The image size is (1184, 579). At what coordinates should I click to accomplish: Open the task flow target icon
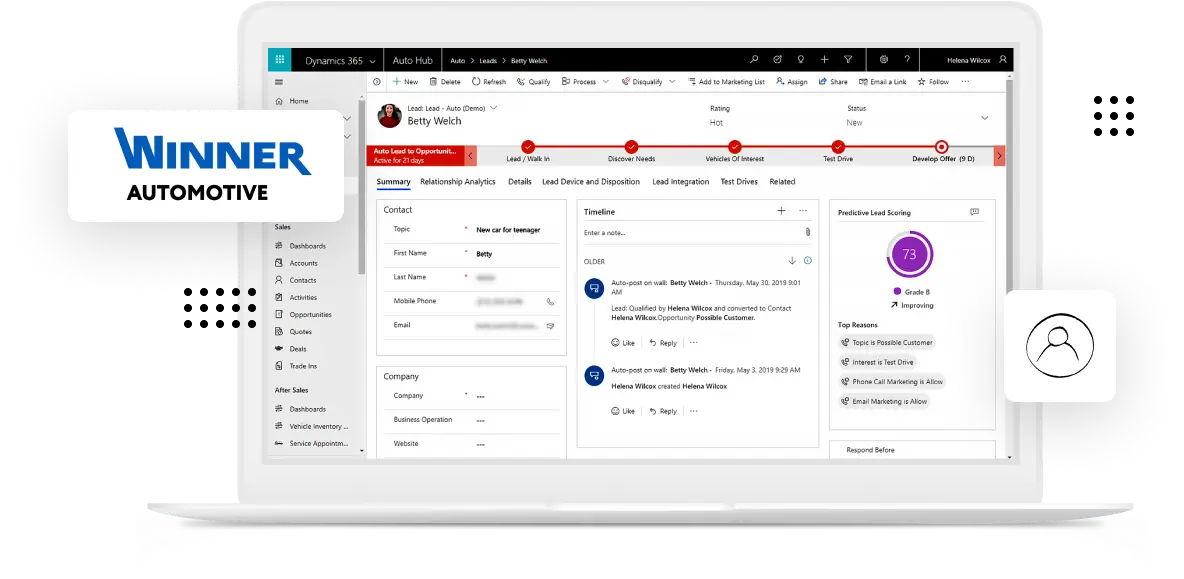(777, 60)
